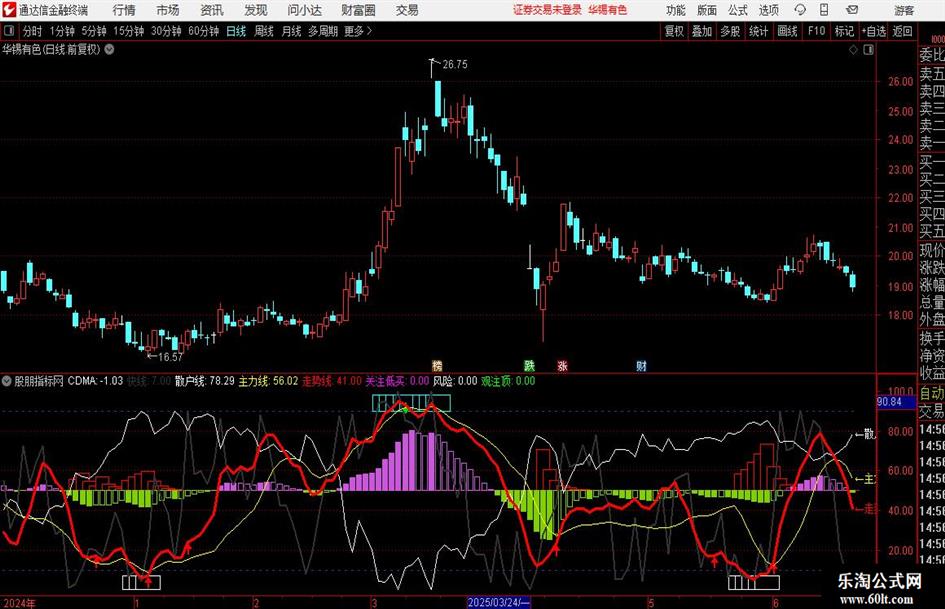This screenshot has height=609, width=945.
Task: Add stock via +自选 button
Action: coord(873,31)
